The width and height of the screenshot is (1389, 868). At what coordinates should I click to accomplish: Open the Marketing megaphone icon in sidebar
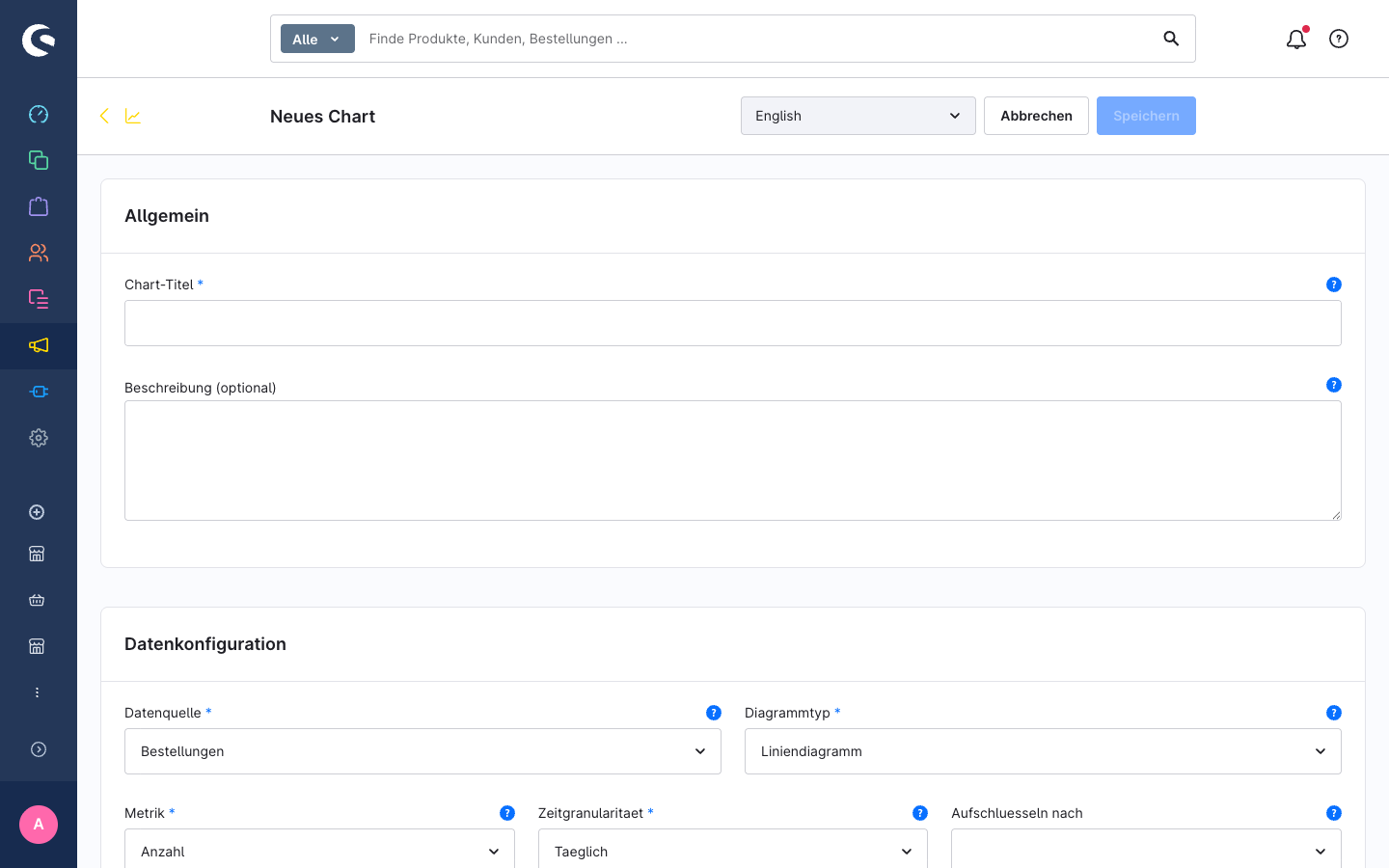[39, 345]
